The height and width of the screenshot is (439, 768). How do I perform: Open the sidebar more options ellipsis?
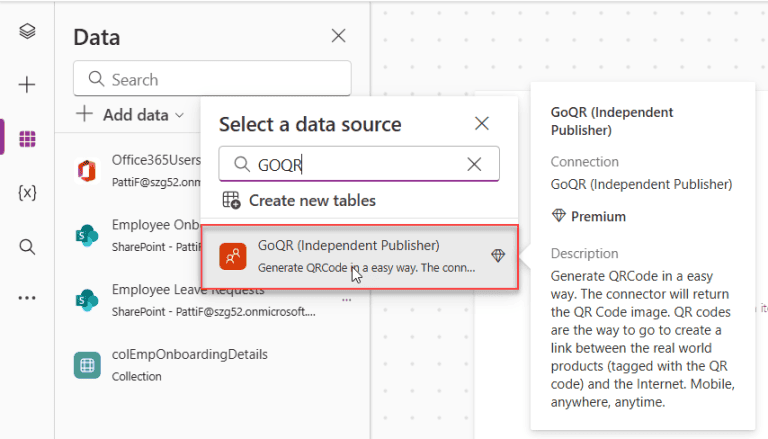click(x=27, y=298)
